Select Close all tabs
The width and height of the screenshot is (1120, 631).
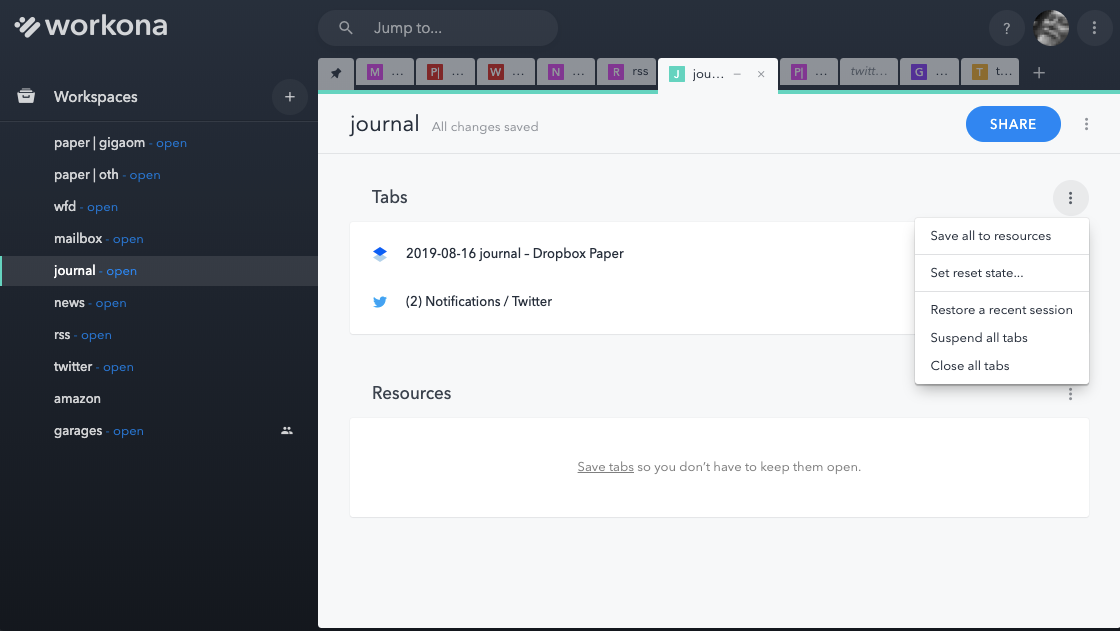[1001, 365]
